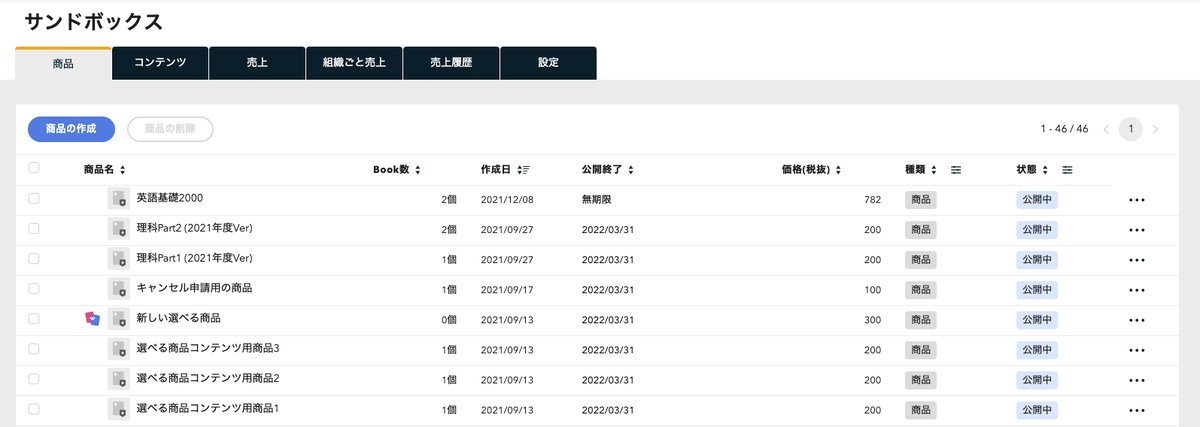Open the more options menu for キャンセル申請用の商品
The width and height of the screenshot is (1200, 427).
[x=1135, y=290]
